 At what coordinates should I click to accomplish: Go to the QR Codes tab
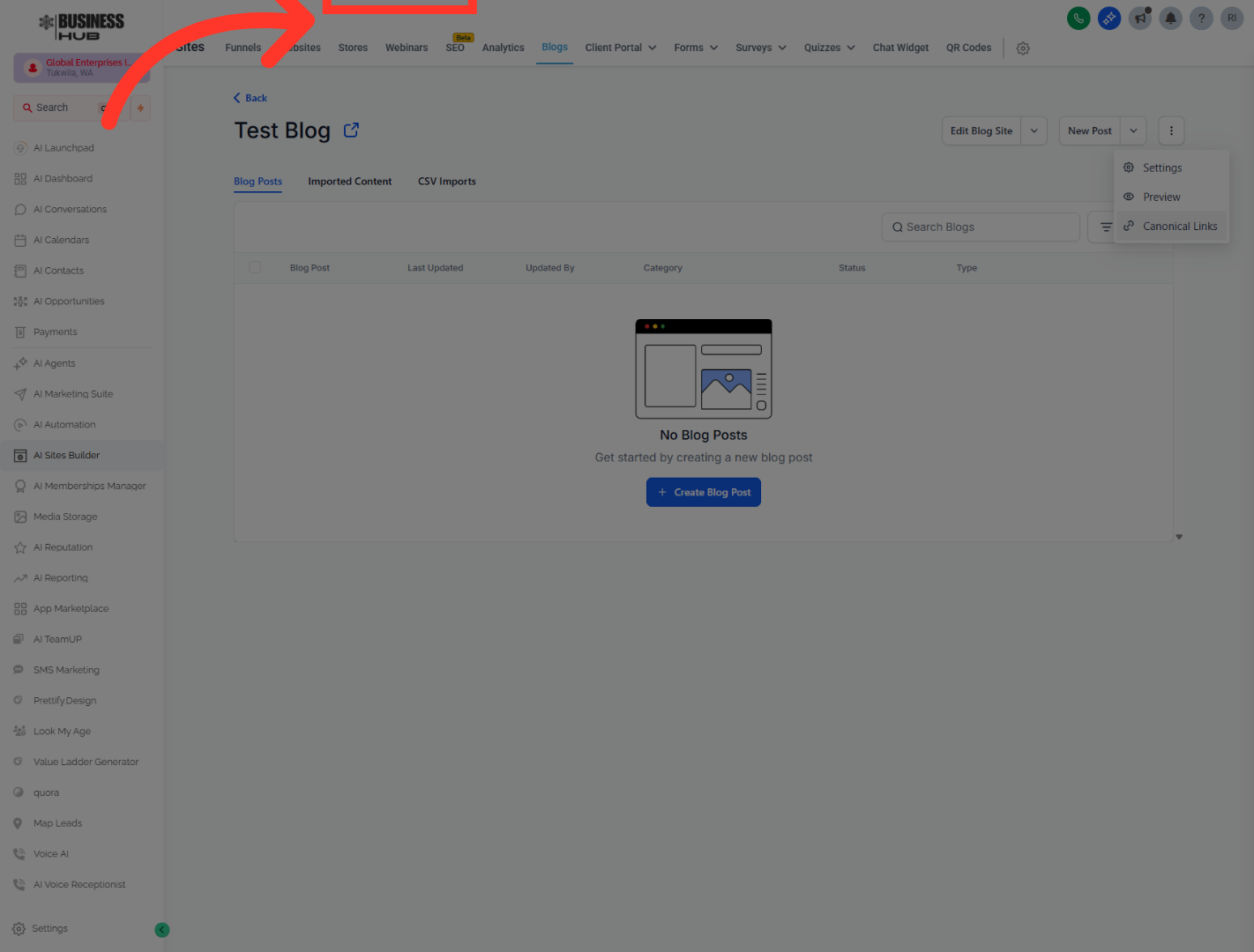click(x=968, y=48)
